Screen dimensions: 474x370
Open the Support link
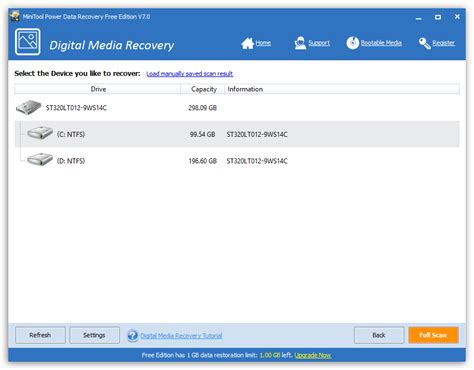319,43
